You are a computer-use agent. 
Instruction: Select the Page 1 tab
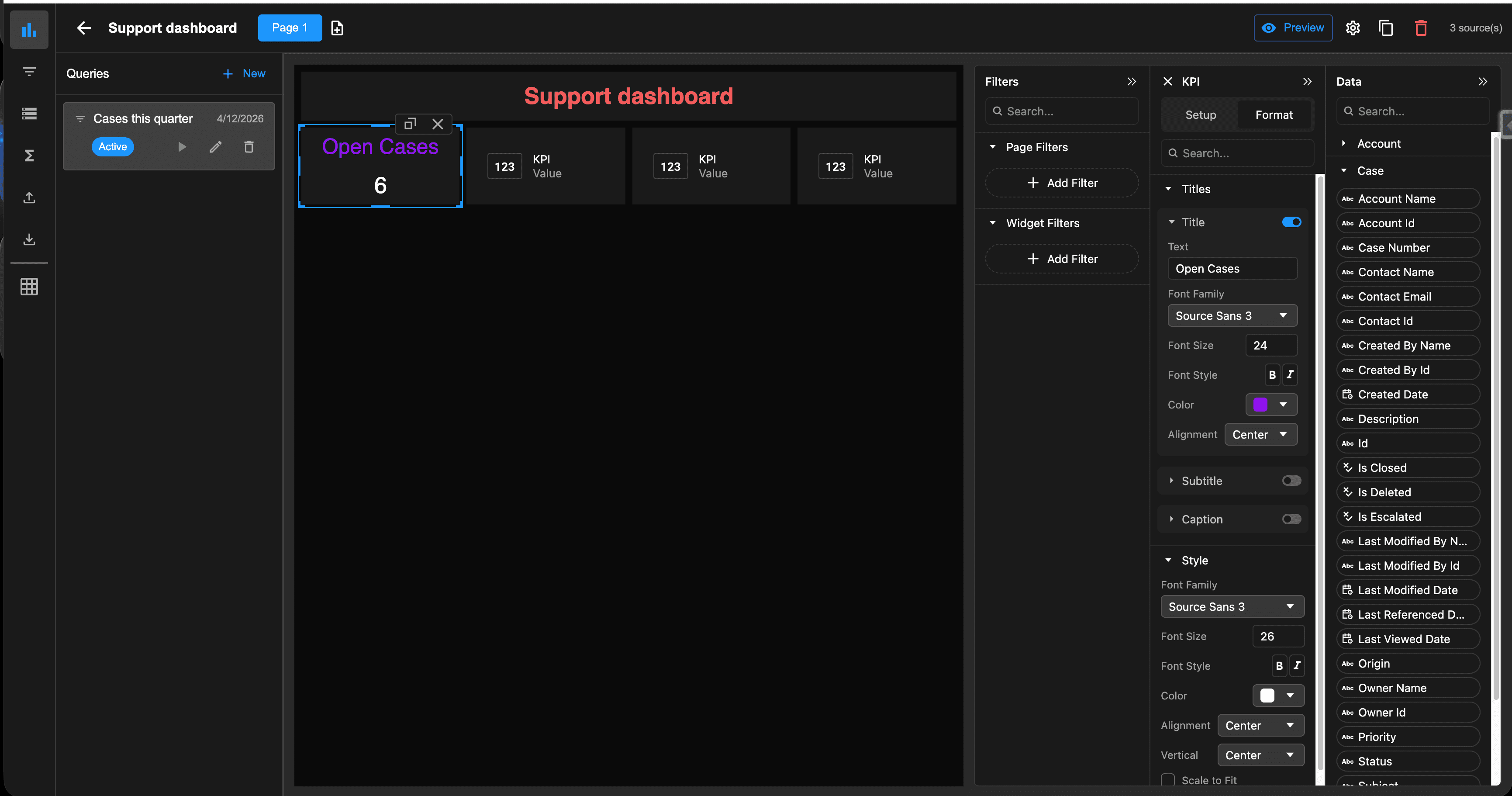[x=290, y=28]
